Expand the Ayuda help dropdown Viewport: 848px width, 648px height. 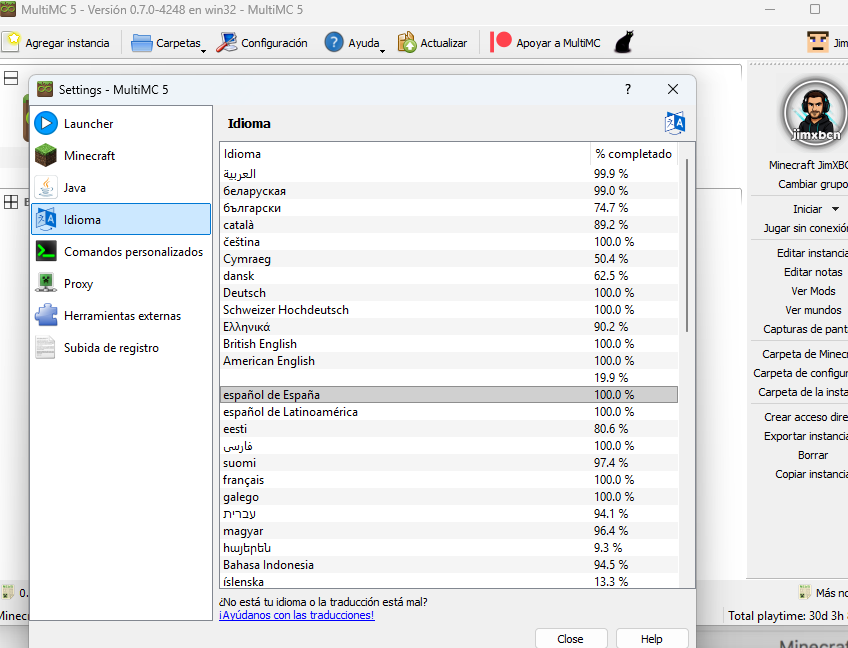click(x=354, y=43)
